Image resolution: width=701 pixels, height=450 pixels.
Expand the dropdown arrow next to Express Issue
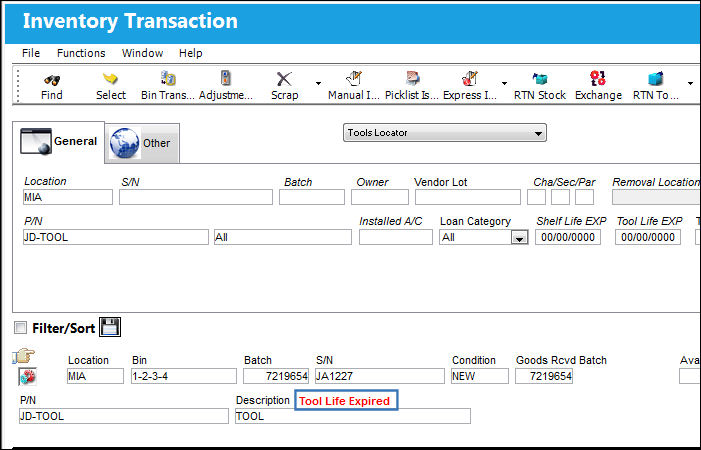coord(504,83)
